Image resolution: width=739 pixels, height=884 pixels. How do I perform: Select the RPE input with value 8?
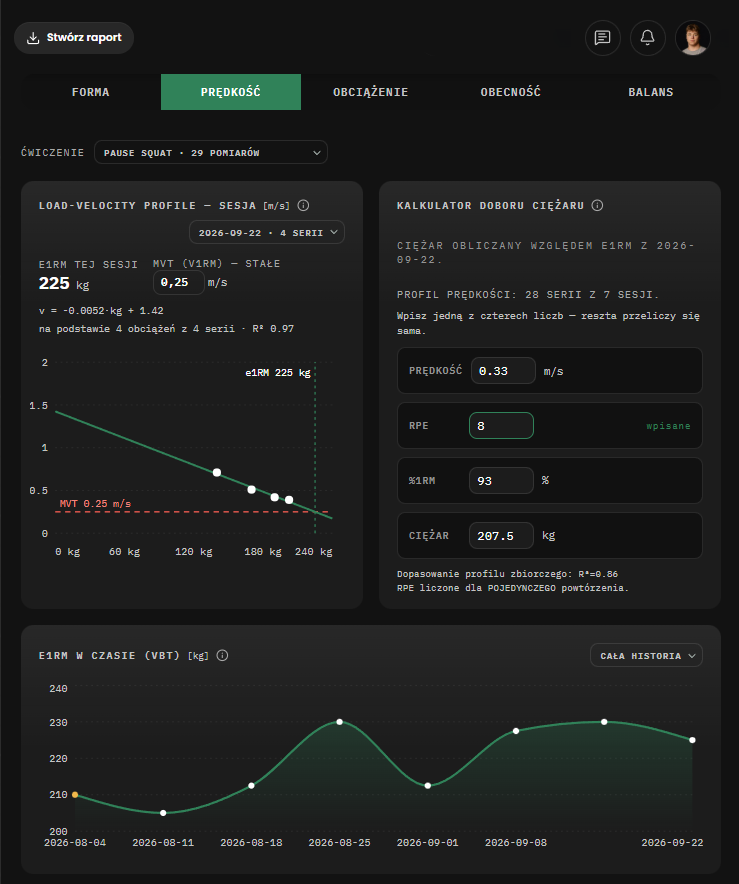pos(501,426)
